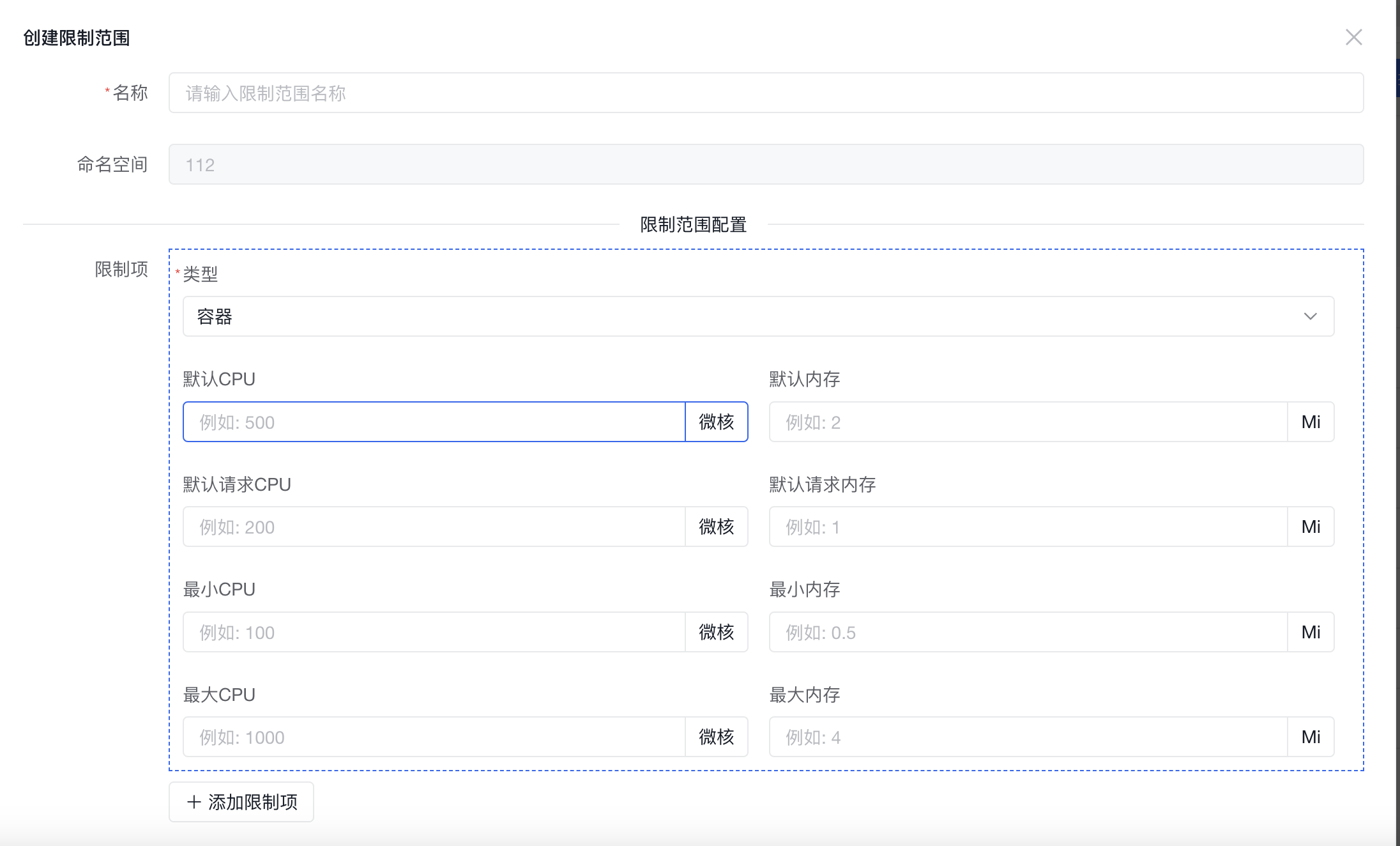Click the disabled namespace field showing 112

(765, 165)
